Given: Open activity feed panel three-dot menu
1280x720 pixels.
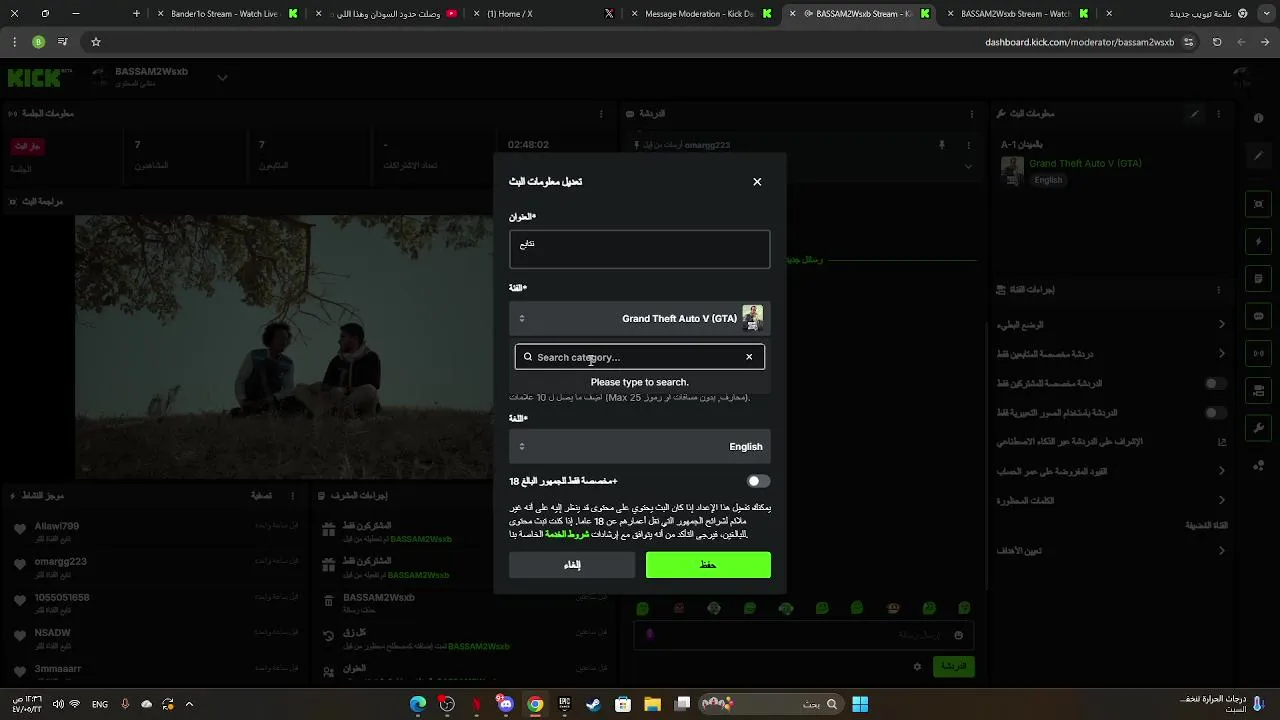Looking at the screenshot, I should [292, 495].
